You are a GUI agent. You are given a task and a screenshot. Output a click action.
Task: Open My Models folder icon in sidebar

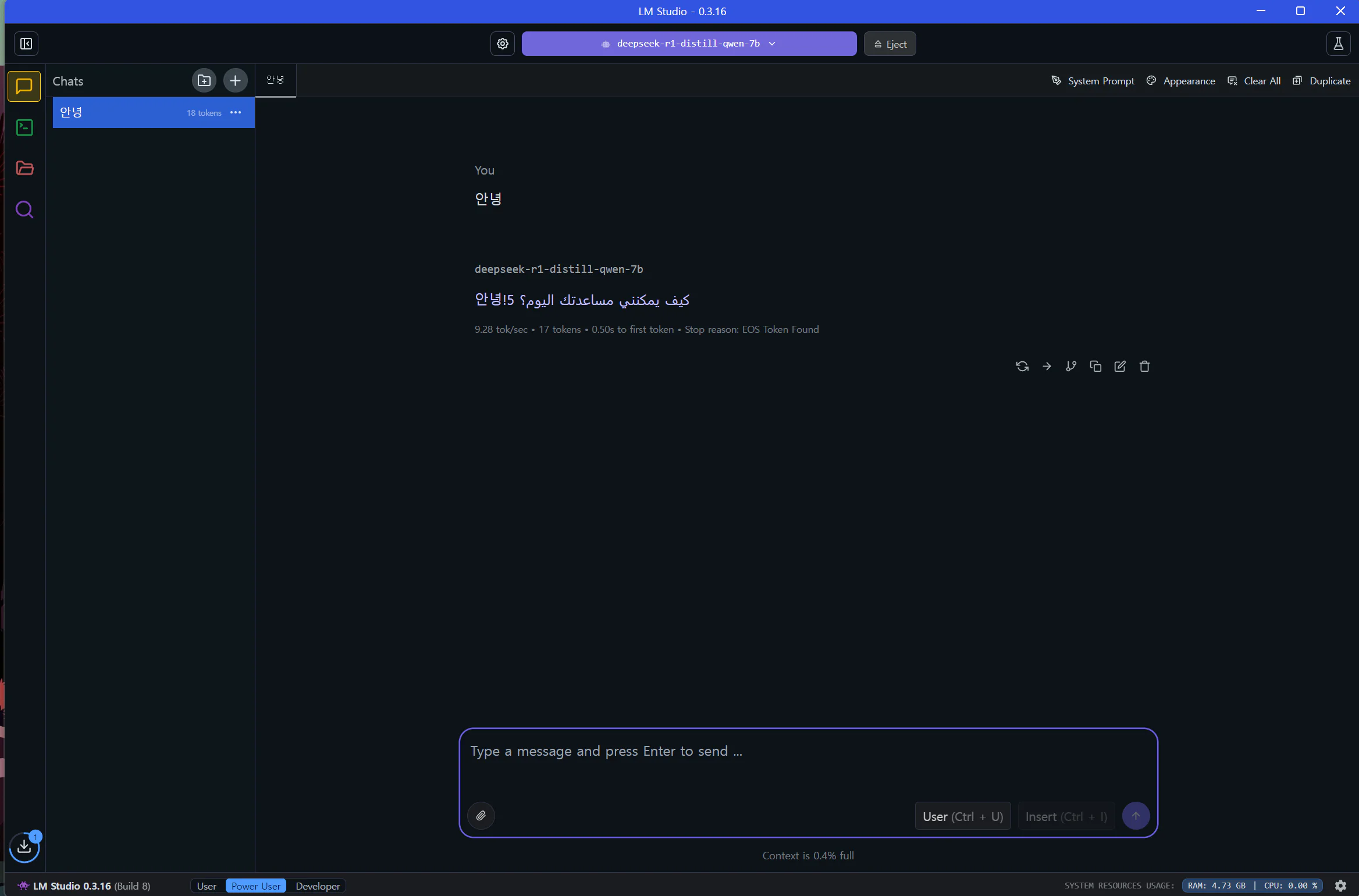24,168
